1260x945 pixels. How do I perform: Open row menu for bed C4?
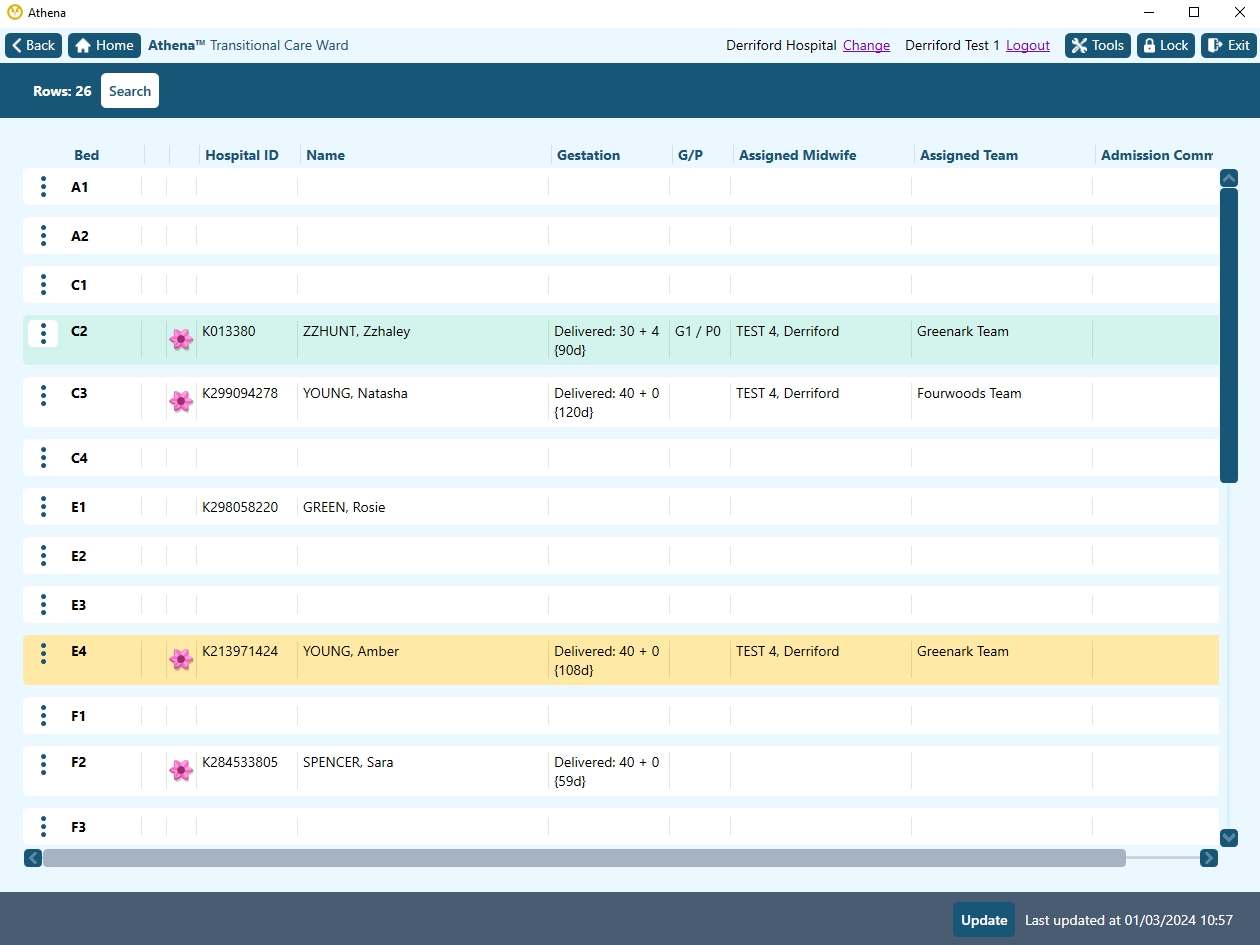tap(43, 457)
